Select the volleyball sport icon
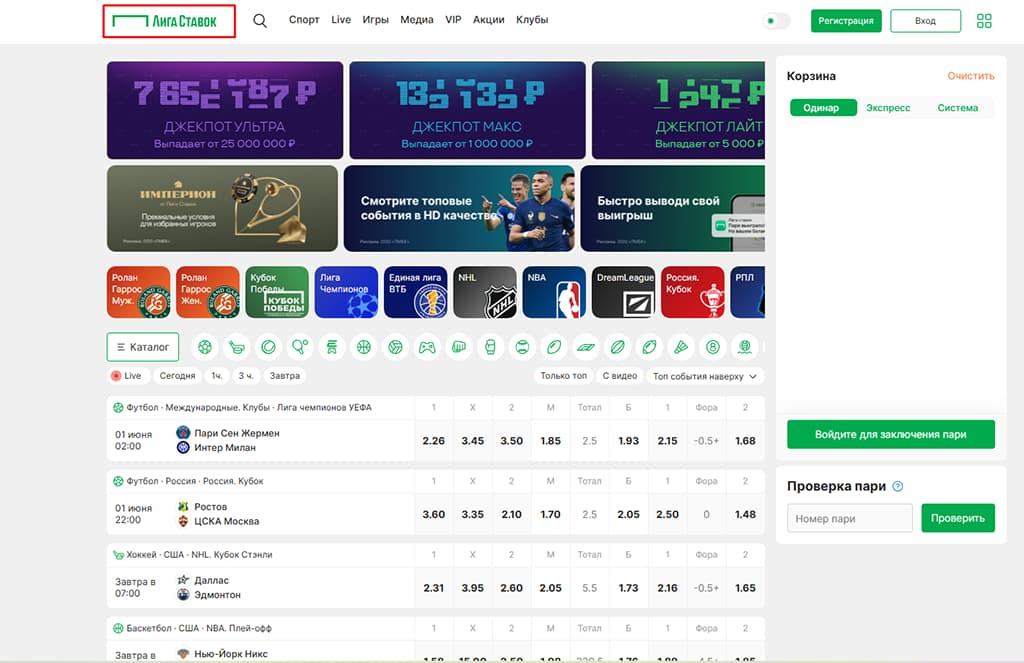Screen dimensions: 1024x663 [x=396, y=347]
